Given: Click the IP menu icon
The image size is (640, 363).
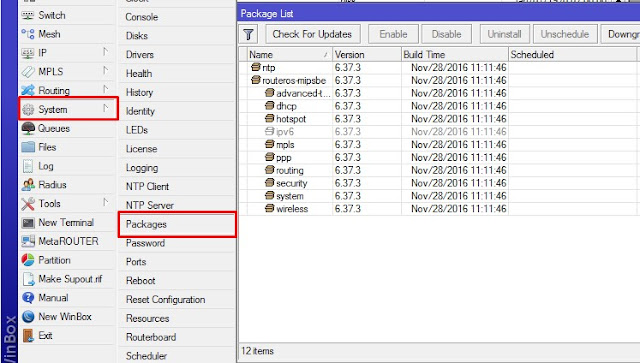Looking at the screenshot, I should [28, 53].
